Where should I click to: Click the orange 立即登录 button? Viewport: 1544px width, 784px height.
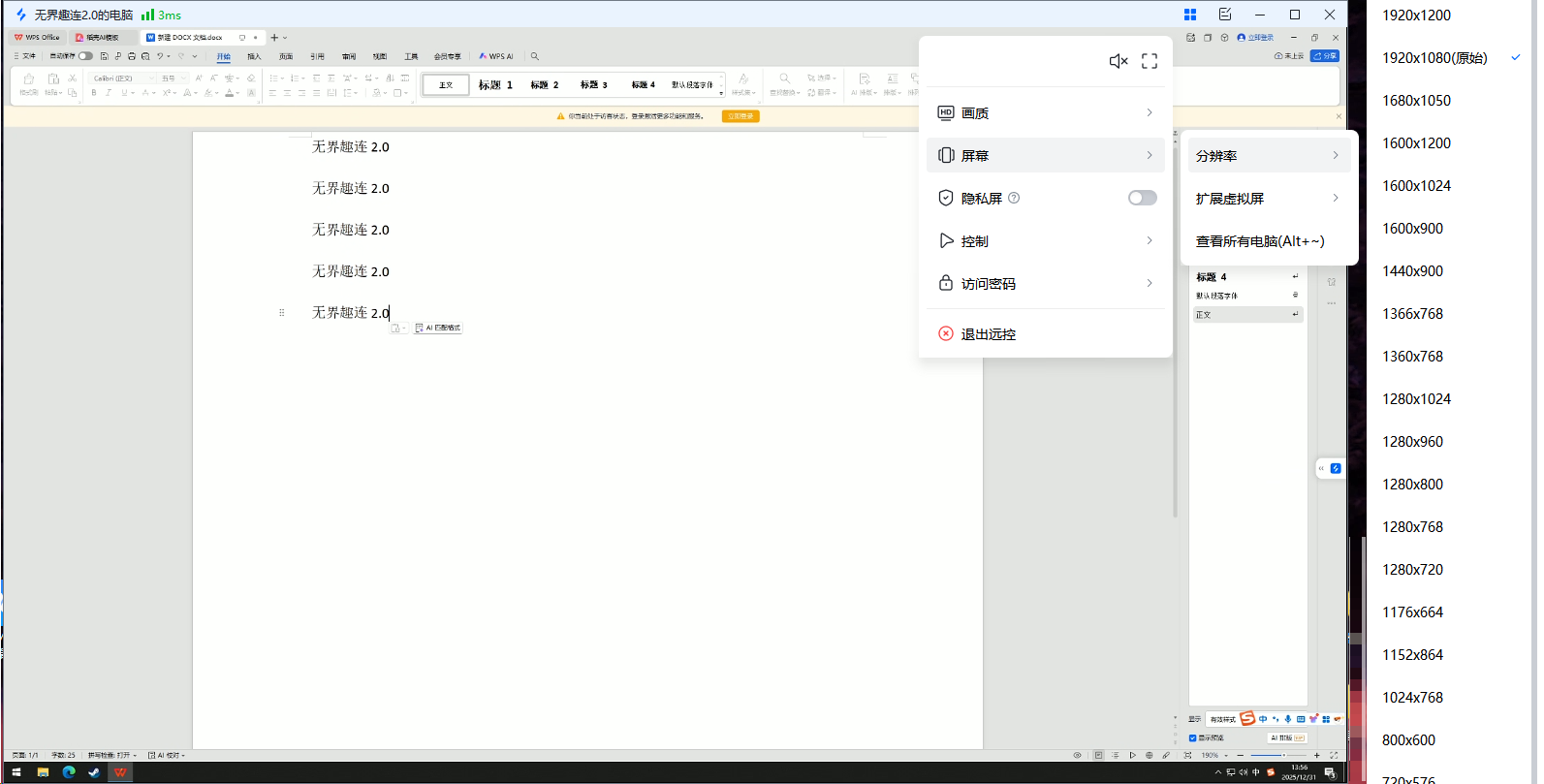click(x=740, y=116)
